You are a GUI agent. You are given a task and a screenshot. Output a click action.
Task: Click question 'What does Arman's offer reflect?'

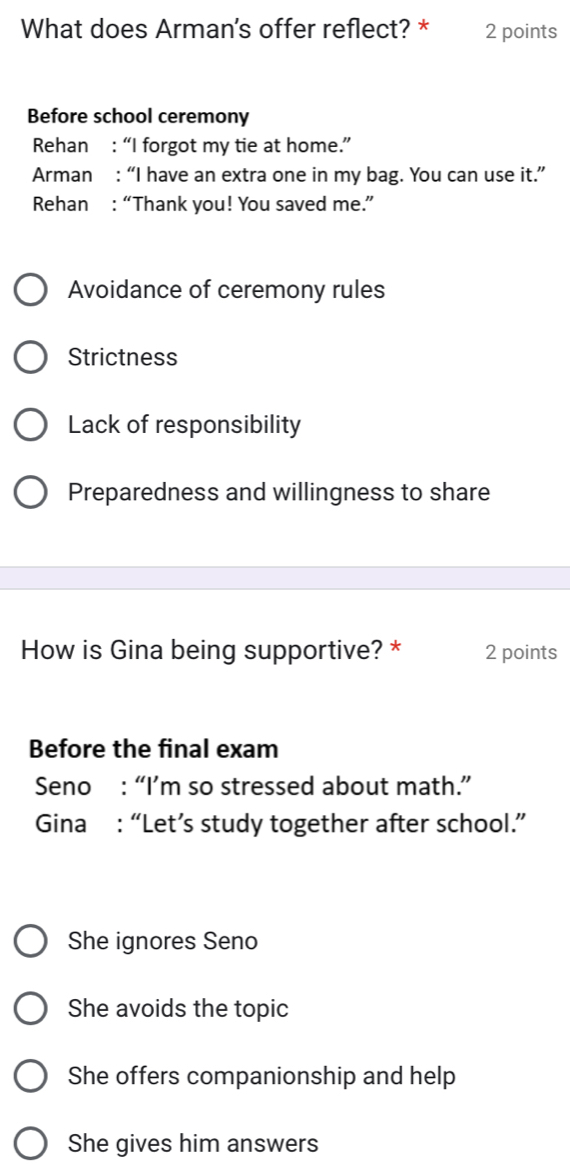pyautogui.click(x=226, y=30)
